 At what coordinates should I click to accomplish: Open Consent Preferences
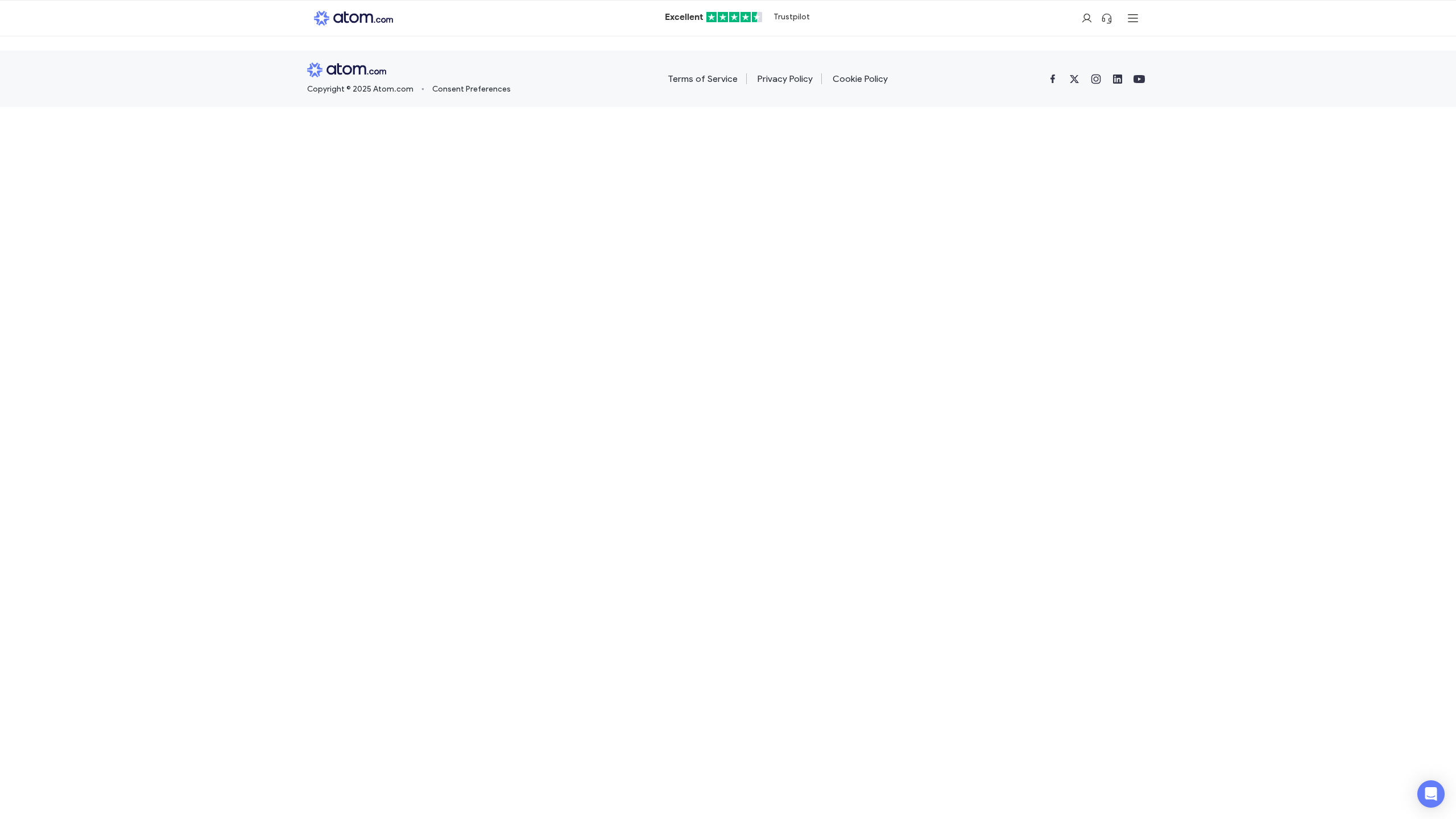(x=471, y=89)
